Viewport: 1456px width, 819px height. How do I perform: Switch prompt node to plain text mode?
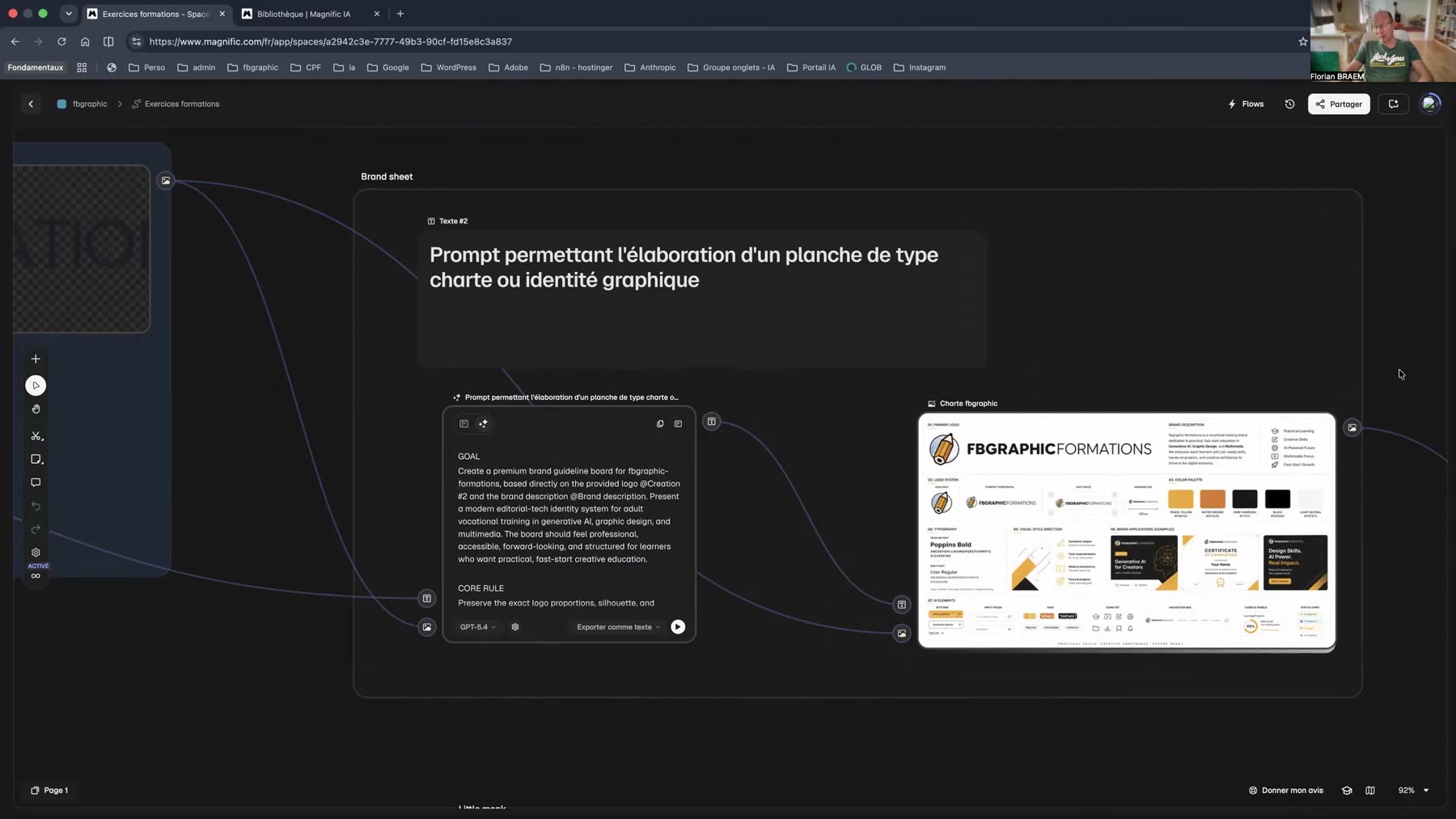coord(463,424)
